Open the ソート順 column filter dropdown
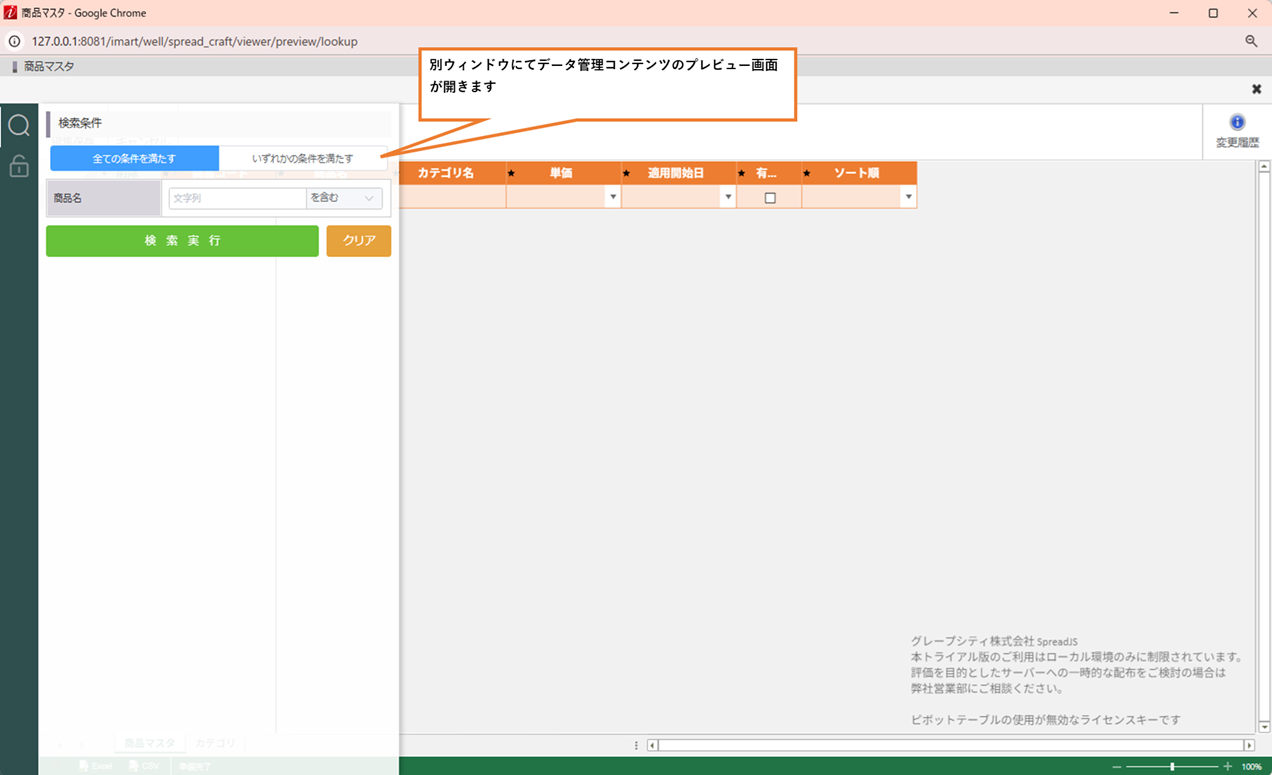 pos(908,198)
